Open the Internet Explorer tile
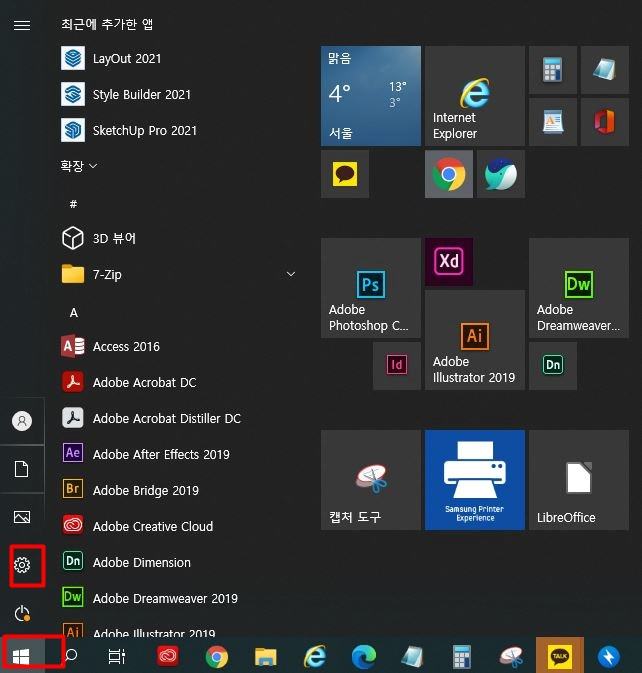The width and height of the screenshot is (642, 673). [475, 96]
